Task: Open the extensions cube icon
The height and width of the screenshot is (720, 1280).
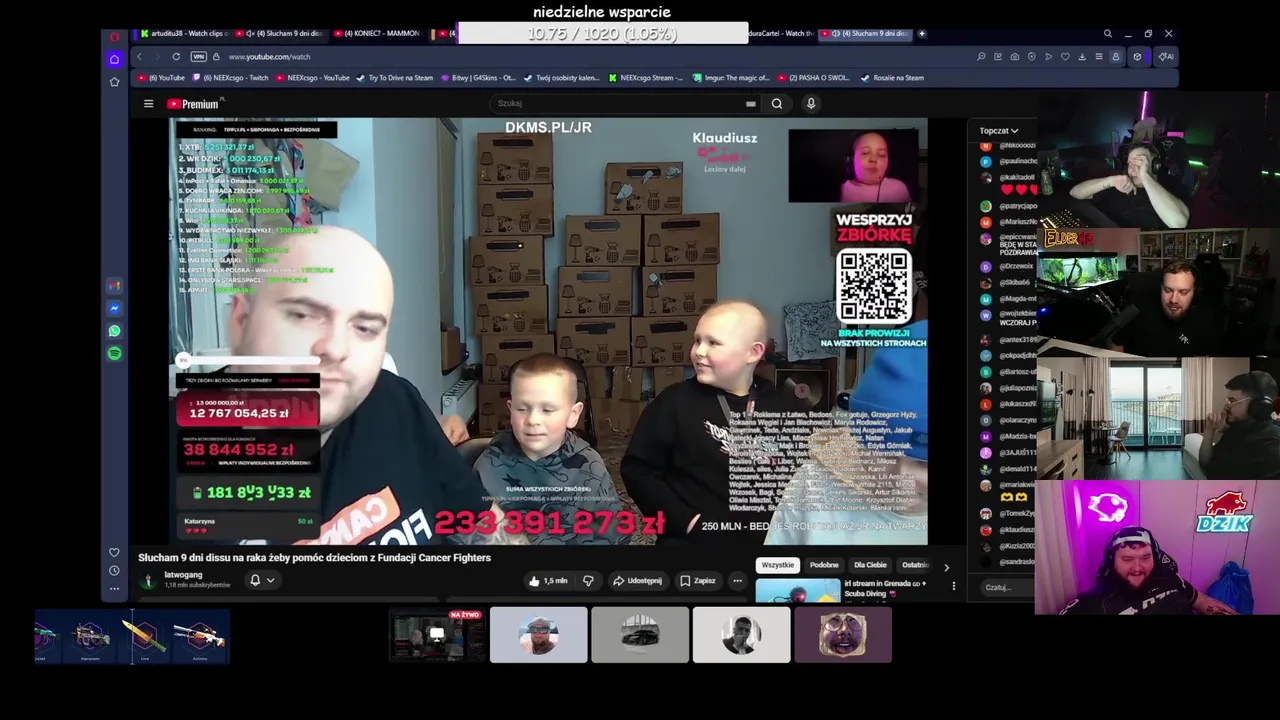Action: tap(1137, 57)
